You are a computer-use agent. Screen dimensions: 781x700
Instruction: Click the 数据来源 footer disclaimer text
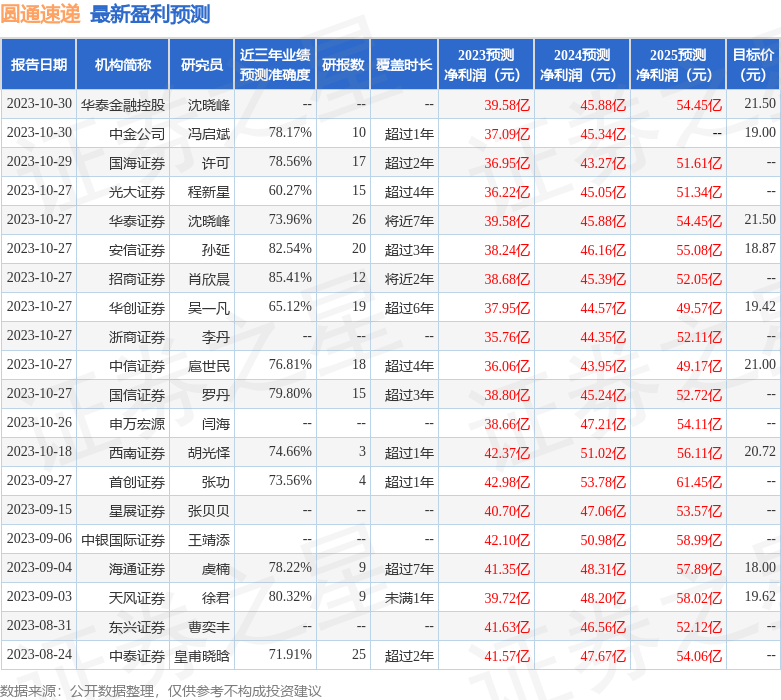(x=160, y=691)
